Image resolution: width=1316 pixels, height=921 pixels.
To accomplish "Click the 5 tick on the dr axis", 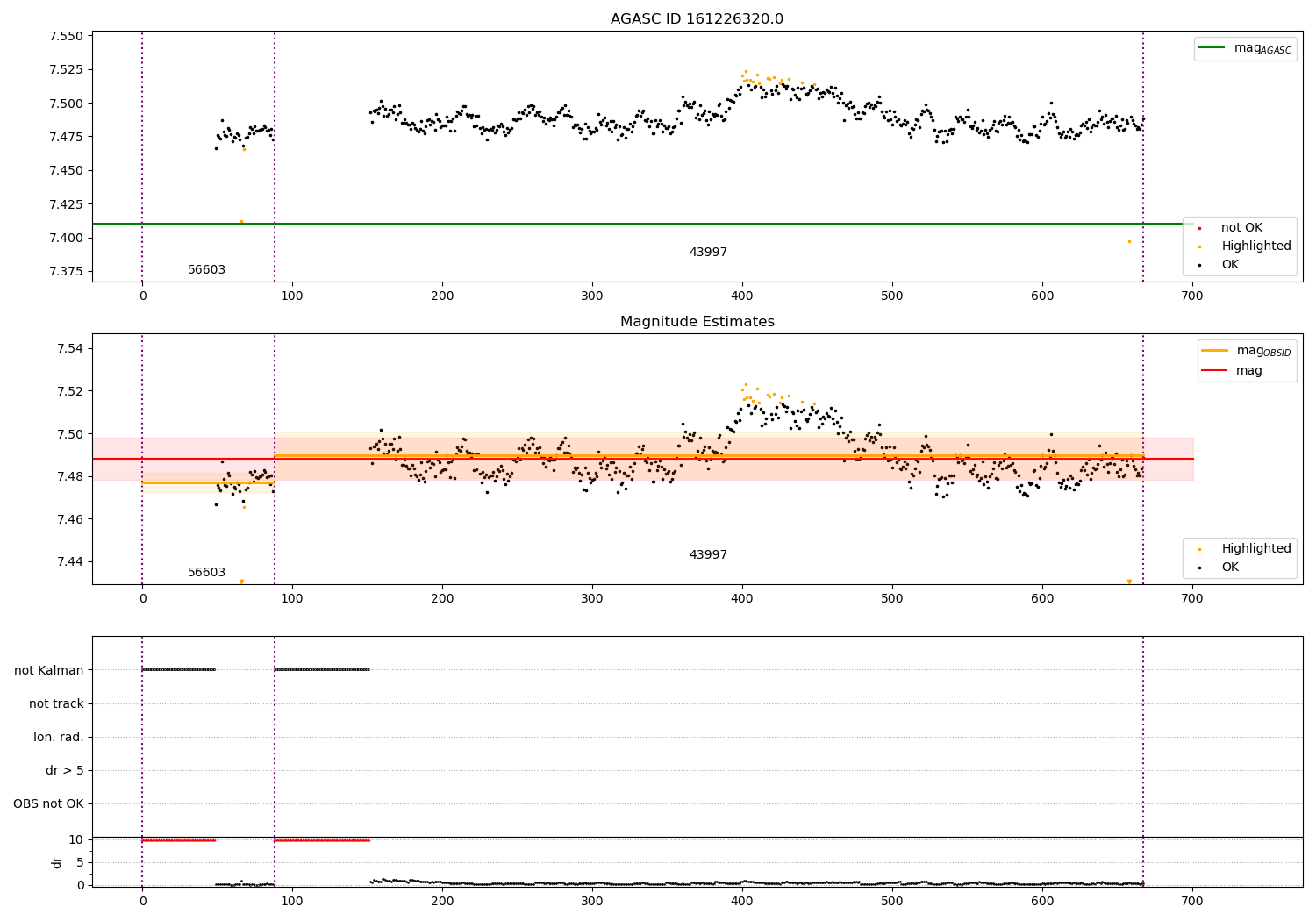I will 80,862.
